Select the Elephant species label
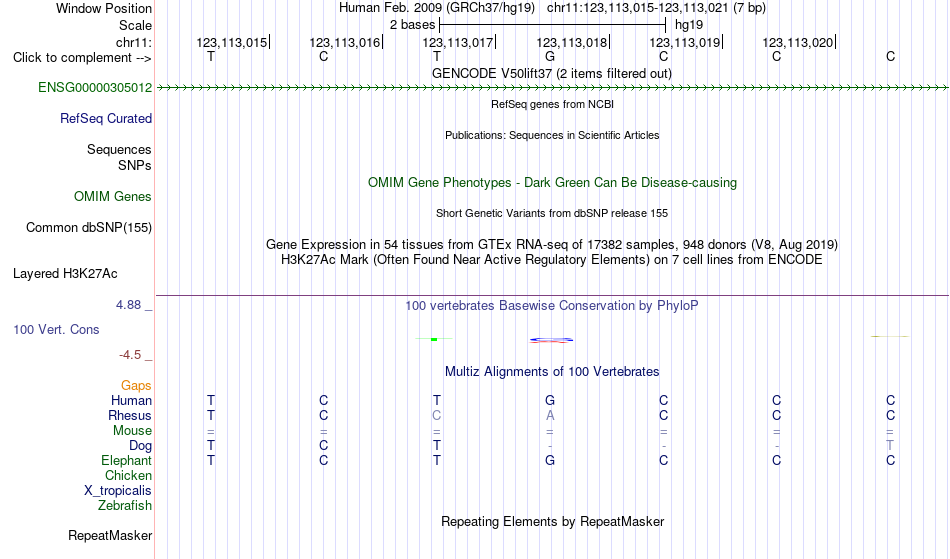The width and height of the screenshot is (950, 559). click(126, 461)
